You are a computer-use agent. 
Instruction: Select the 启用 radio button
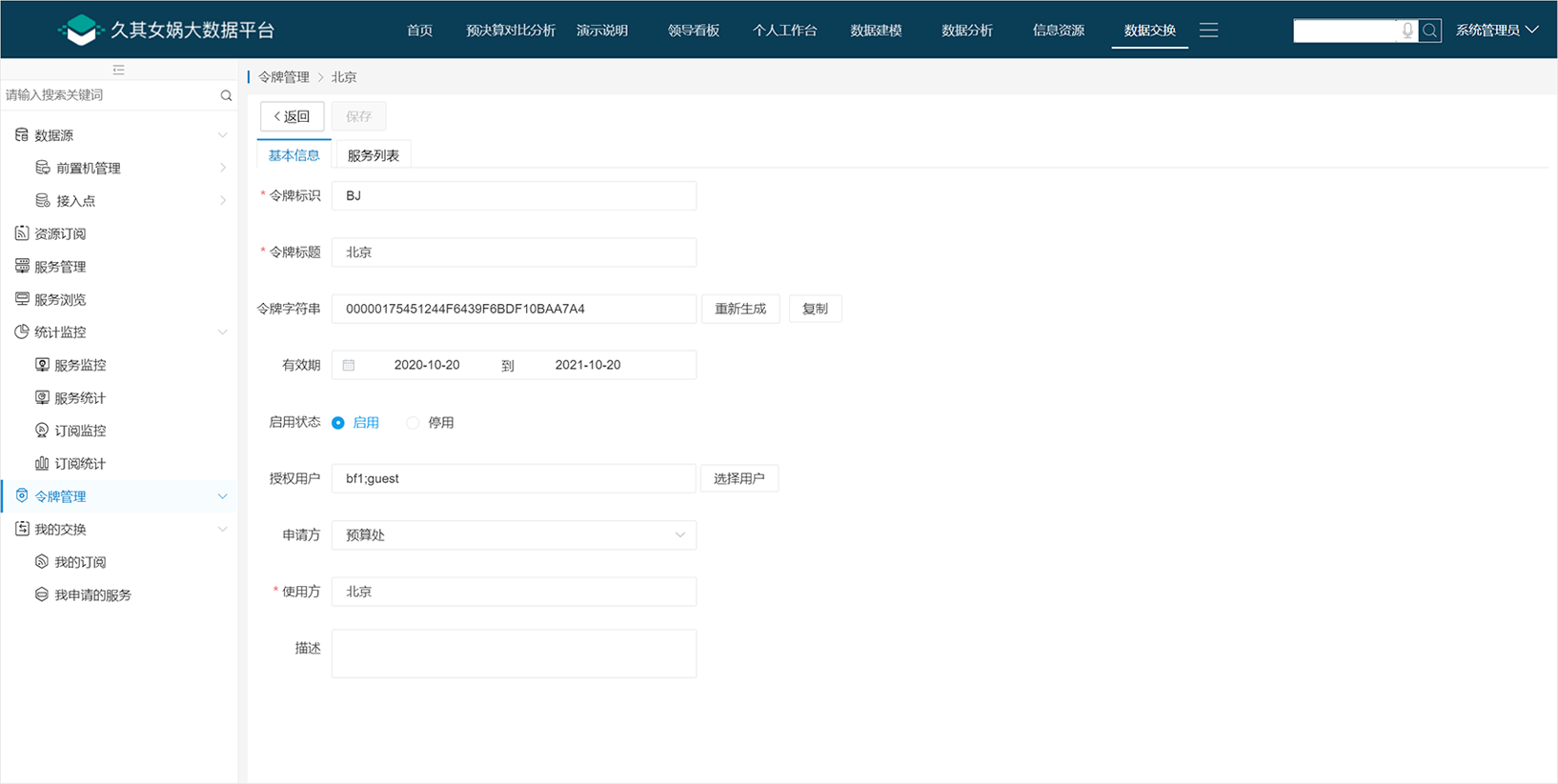(x=338, y=423)
